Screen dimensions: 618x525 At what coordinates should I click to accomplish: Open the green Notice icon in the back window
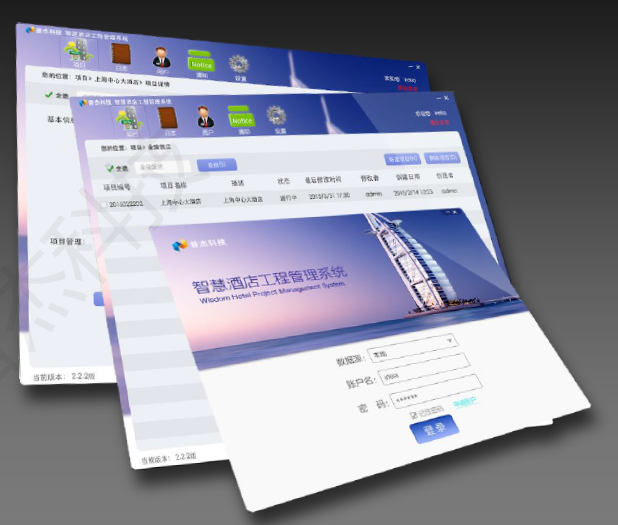pyautogui.click(x=201, y=62)
